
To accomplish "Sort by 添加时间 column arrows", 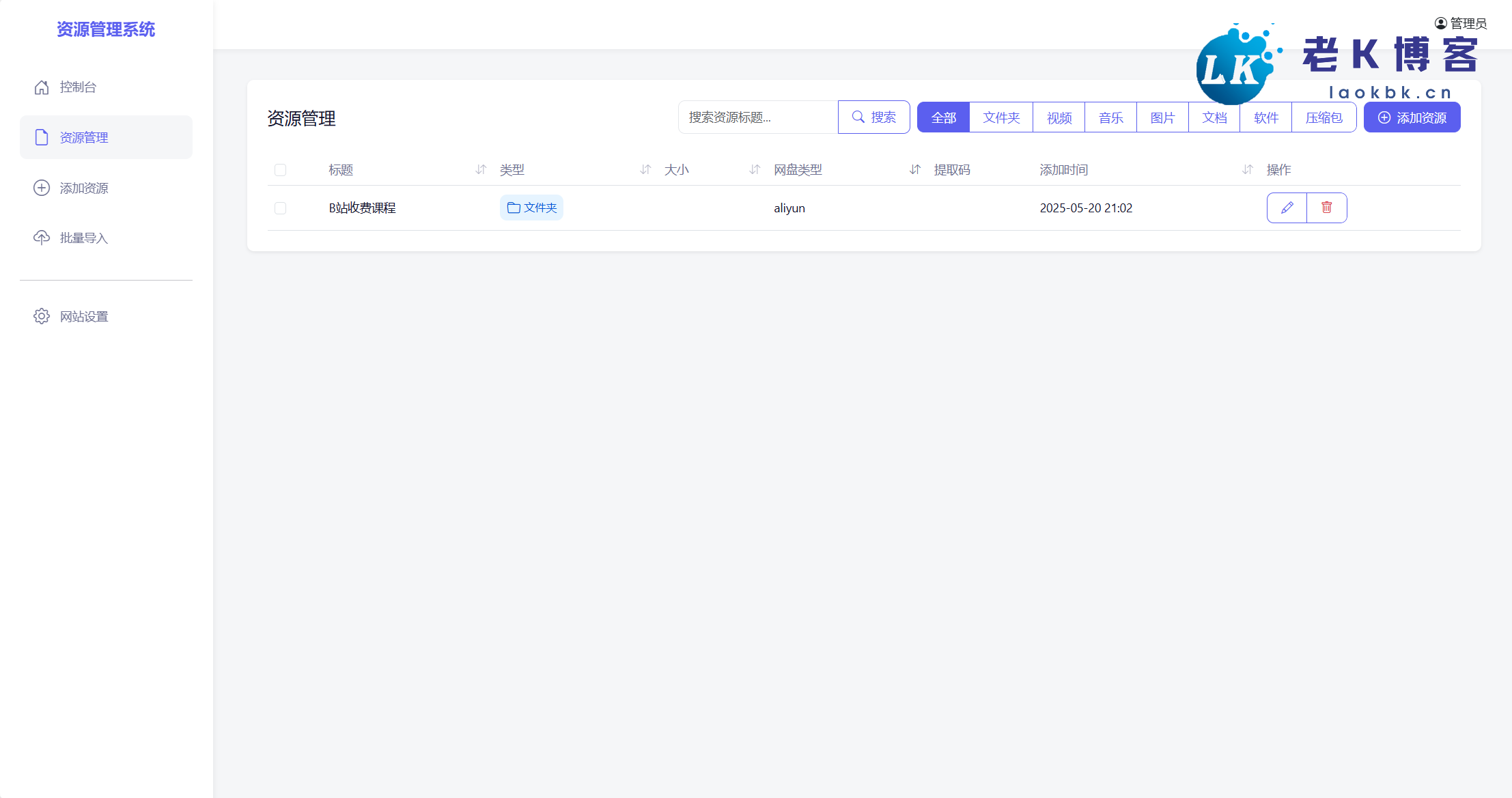I will [1247, 169].
